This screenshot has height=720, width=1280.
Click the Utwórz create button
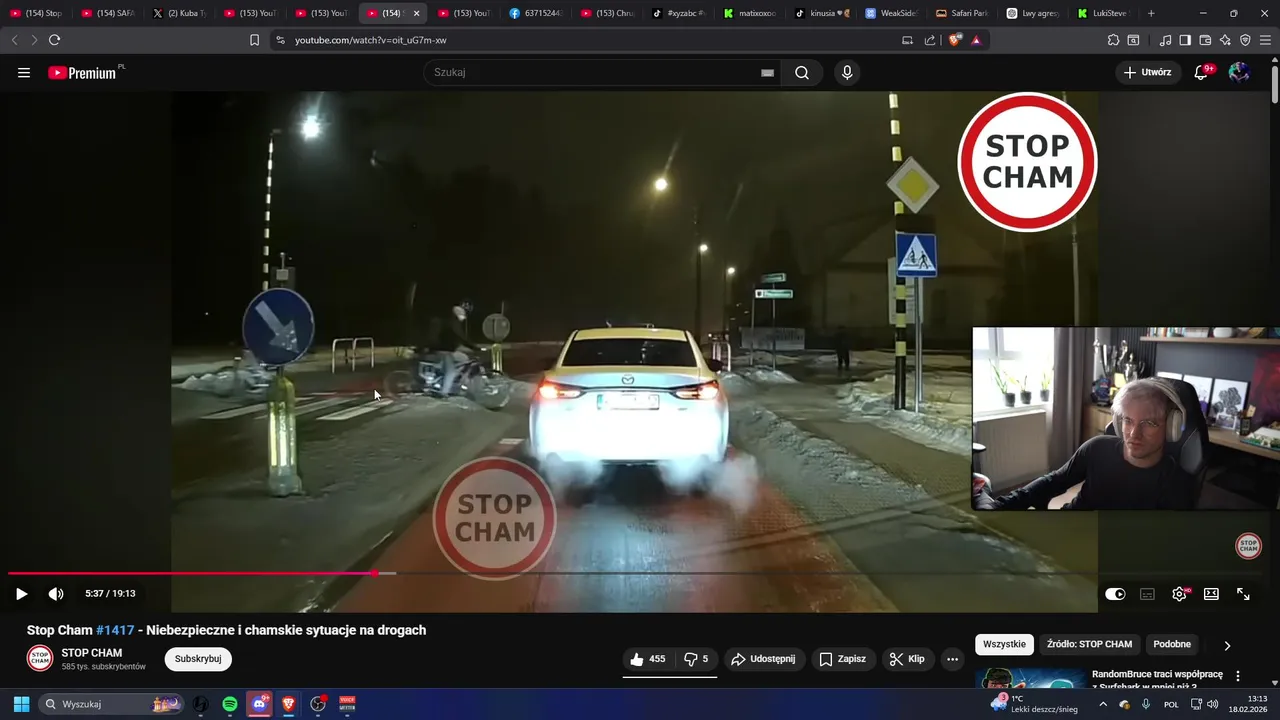pyautogui.click(x=1148, y=72)
